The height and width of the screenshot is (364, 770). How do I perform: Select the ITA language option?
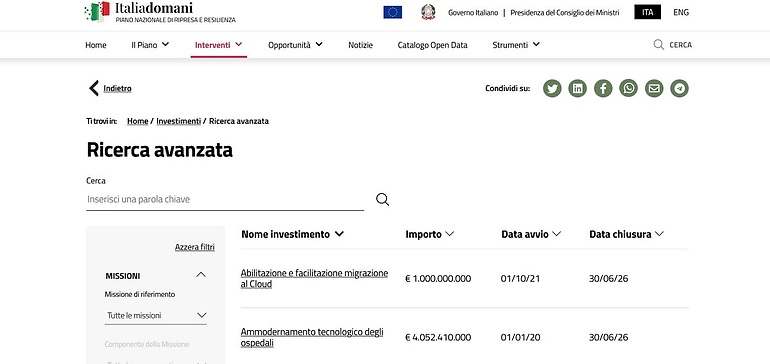pyautogui.click(x=647, y=12)
